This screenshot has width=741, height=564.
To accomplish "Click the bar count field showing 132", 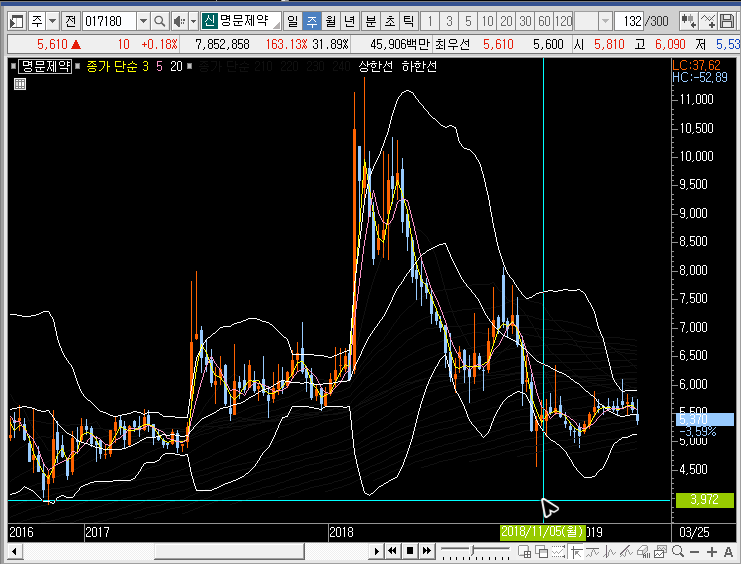I will pos(630,21).
